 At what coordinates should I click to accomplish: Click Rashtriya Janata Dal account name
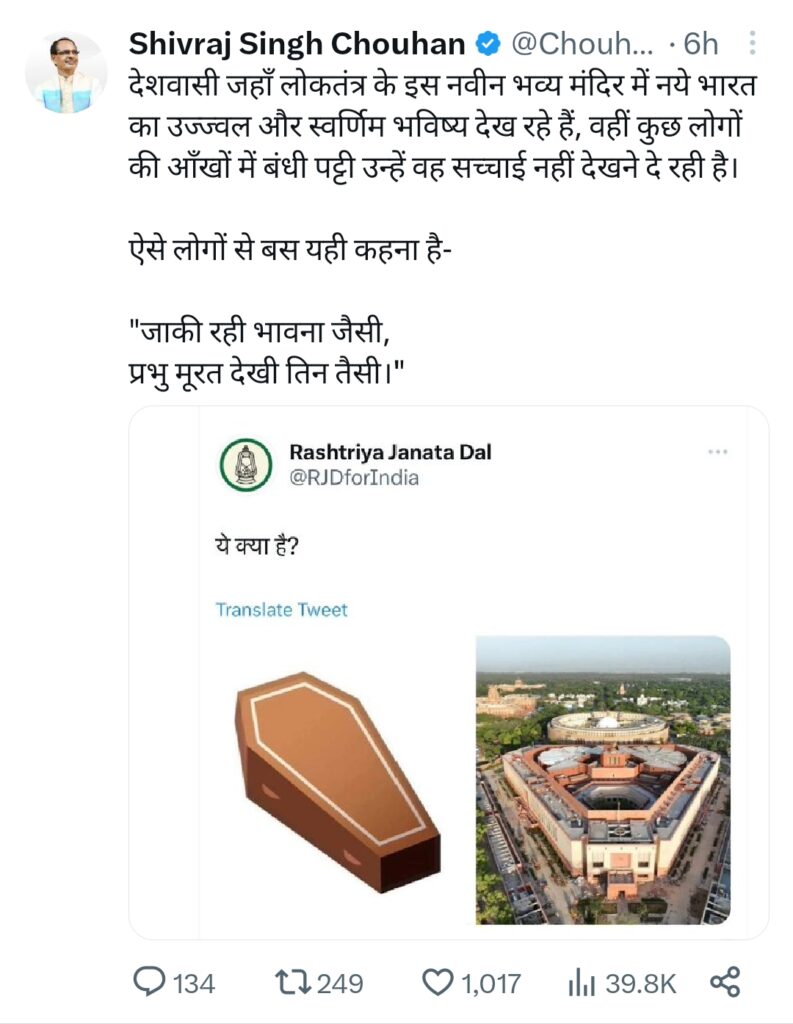(389, 452)
